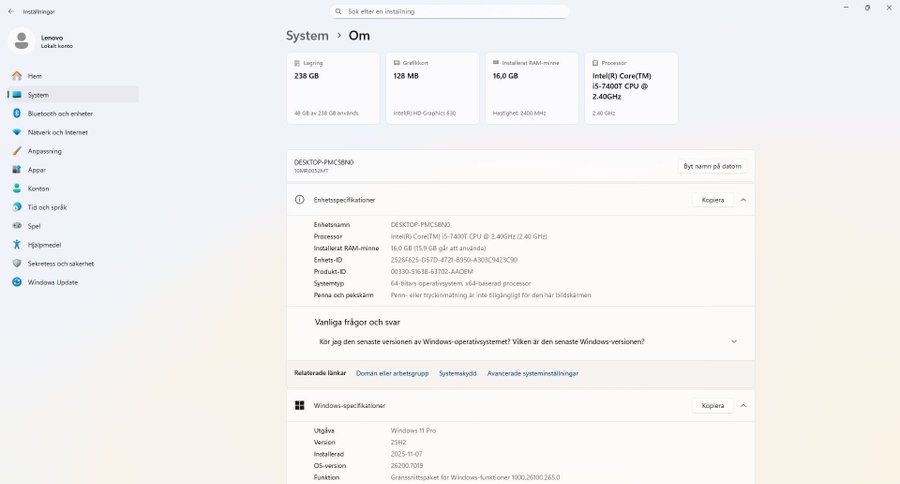This screenshot has width=900, height=484.
Task: Open the Hem home icon
Action: (x=17, y=76)
